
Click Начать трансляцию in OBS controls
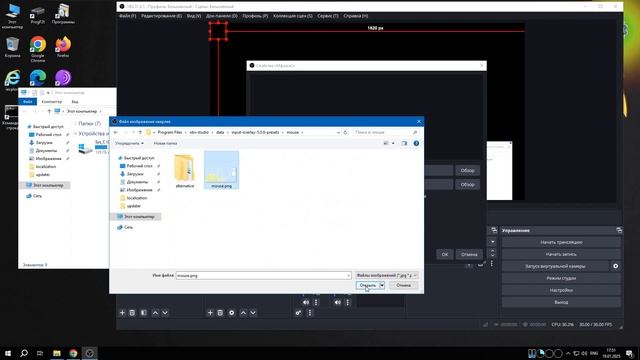click(x=561, y=242)
